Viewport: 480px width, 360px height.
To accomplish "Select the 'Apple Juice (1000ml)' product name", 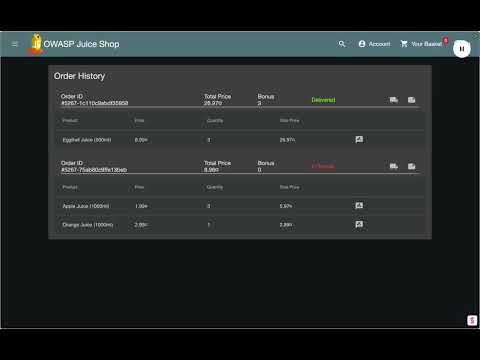I will click(x=86, y=206).
